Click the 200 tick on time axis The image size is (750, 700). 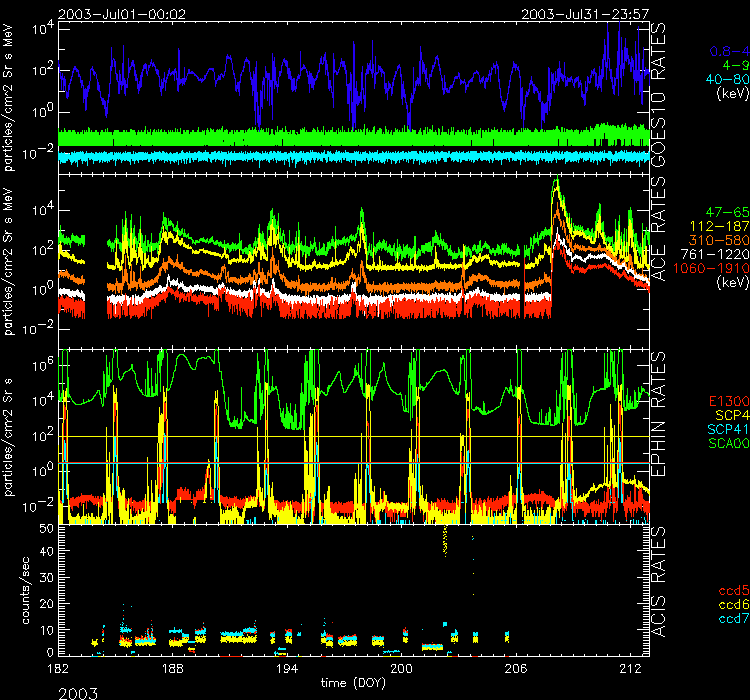(x=401, y=667)
